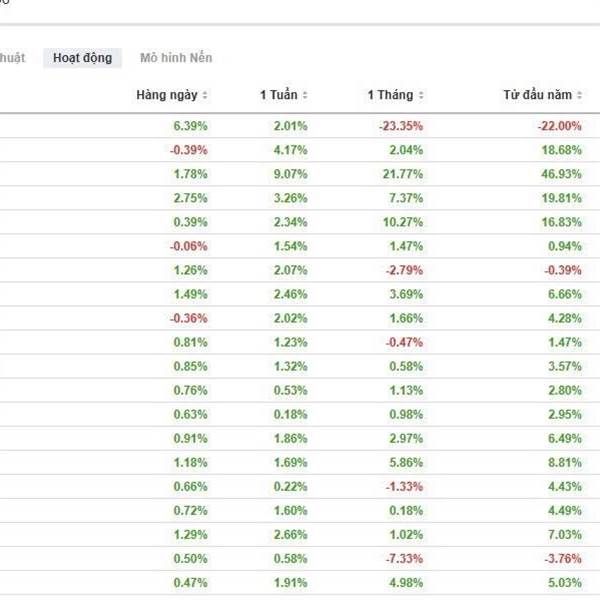600x600 pixels.
Task: Select the 21.77% monthly value
Action: [403, 174]
